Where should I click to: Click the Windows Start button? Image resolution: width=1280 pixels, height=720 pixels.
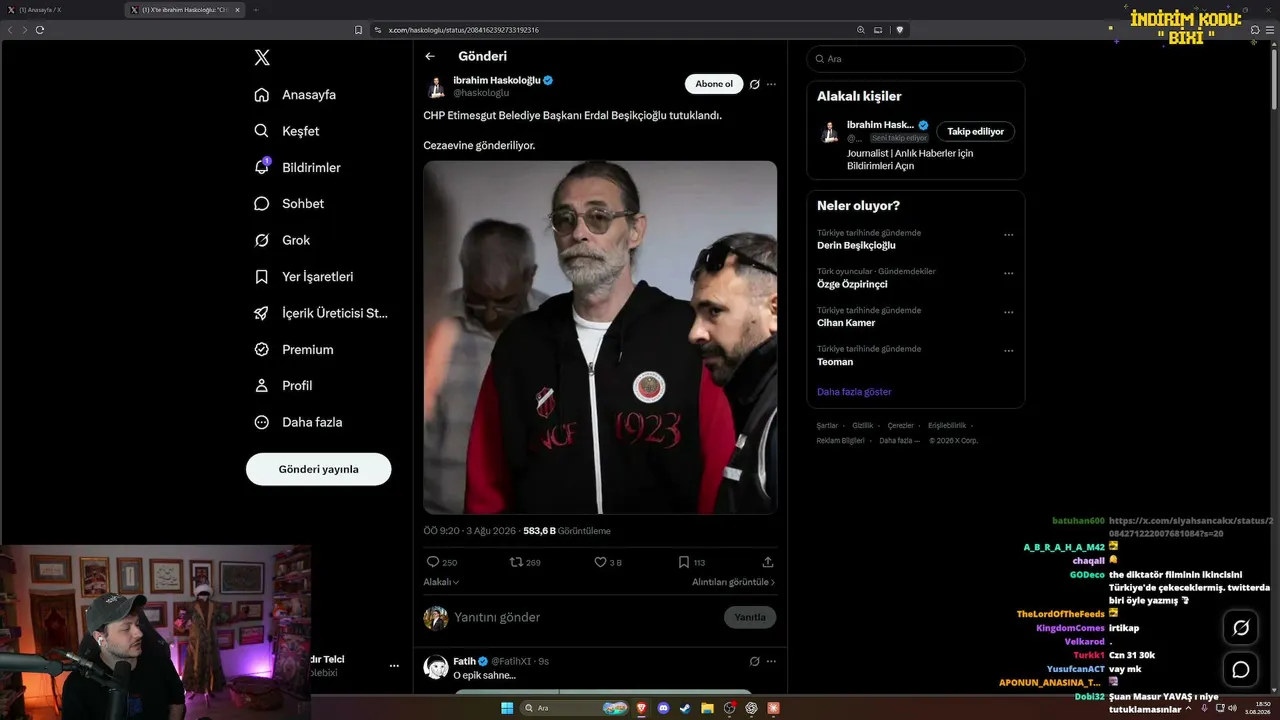[x=507, y=708]
